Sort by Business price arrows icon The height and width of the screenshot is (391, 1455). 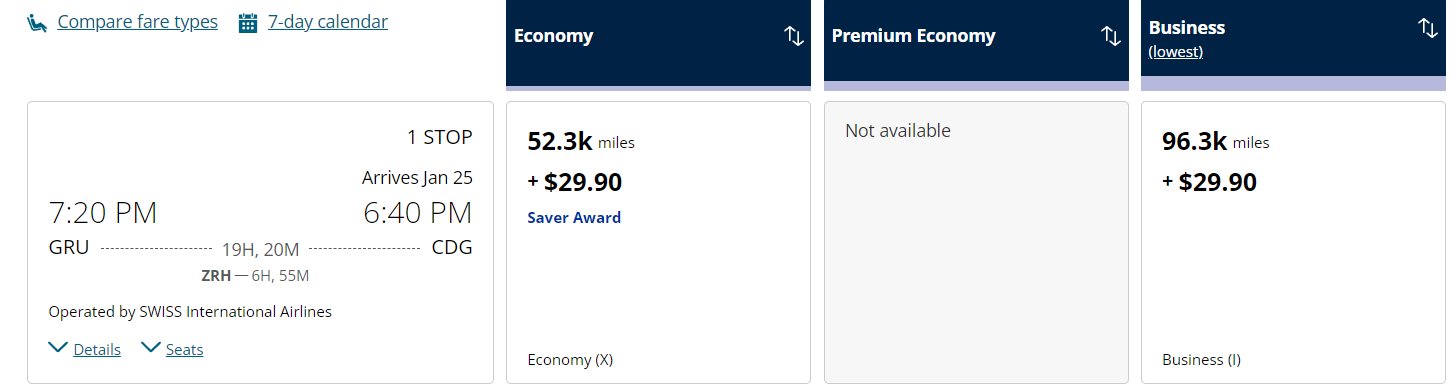coord(1427,28)
